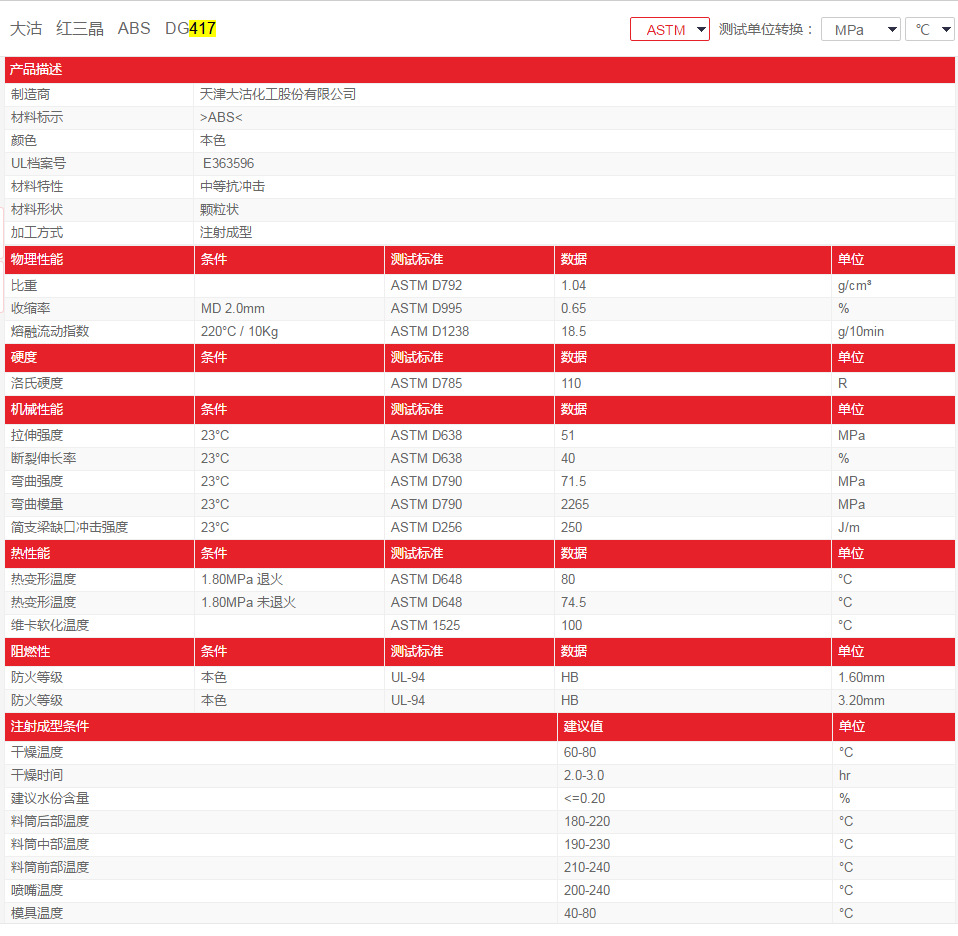Click moisture content value <=0.20
This screenshot has width=958, height=936.
pyautogui.click(x=584, y=798)
